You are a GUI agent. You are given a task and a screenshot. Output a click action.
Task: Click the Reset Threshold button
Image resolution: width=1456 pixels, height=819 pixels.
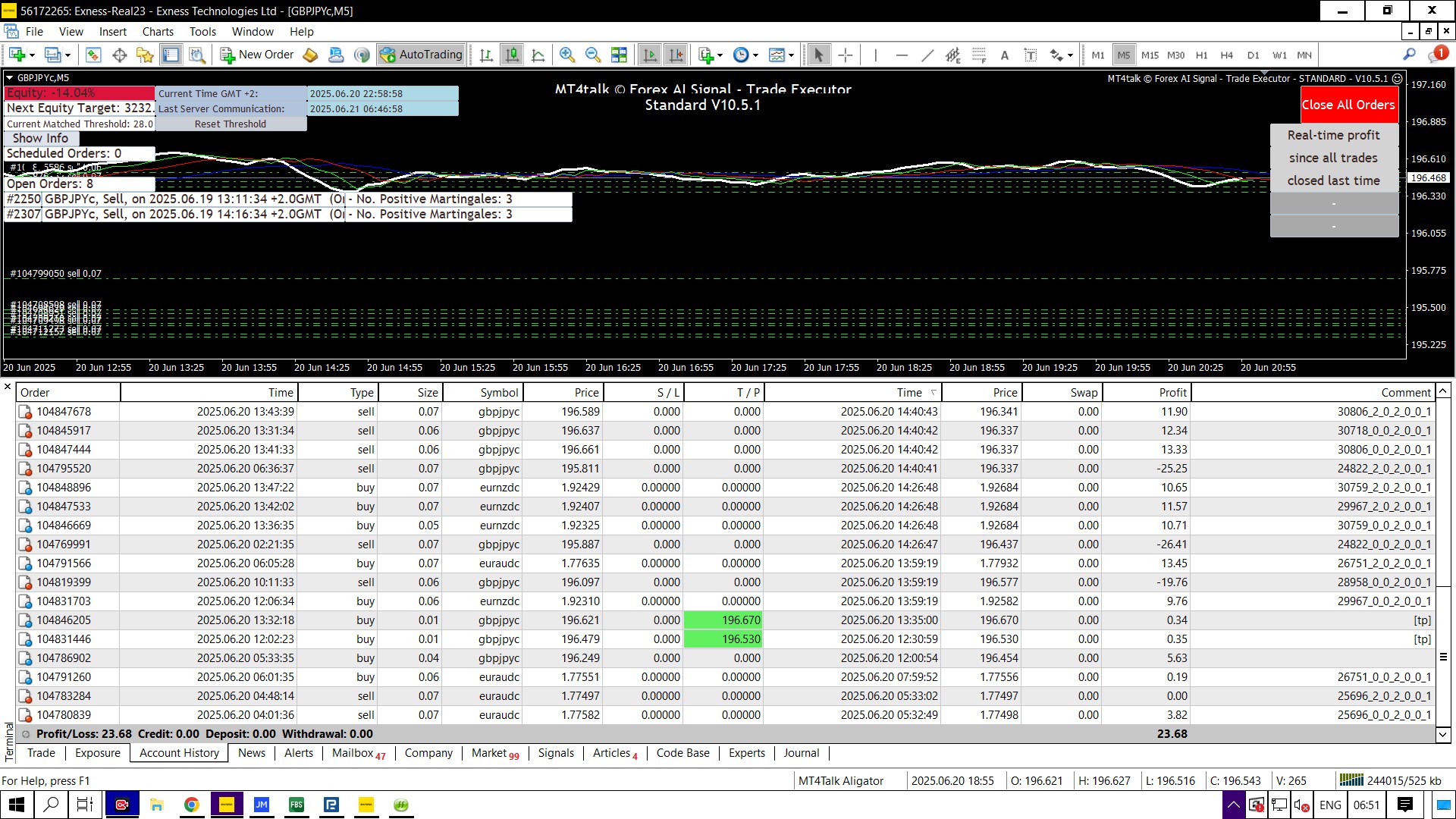tap(231, 124)
